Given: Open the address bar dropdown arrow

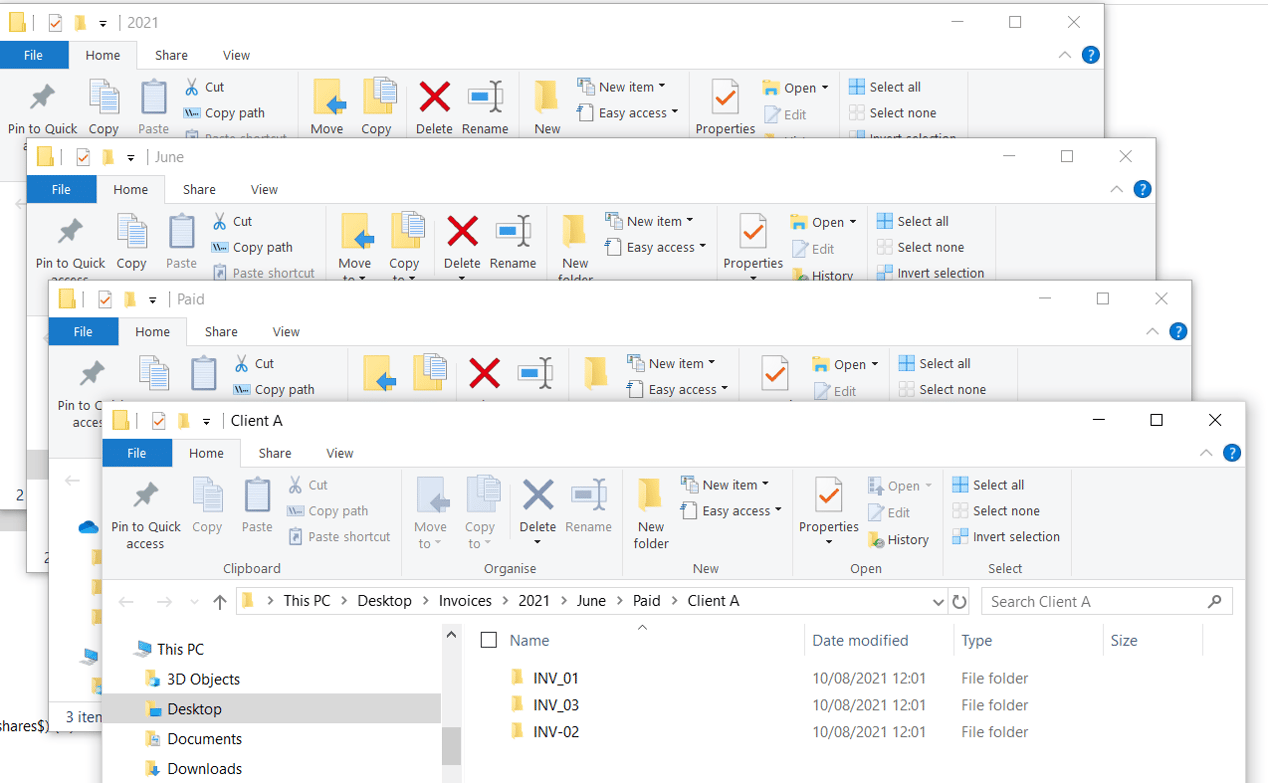Looking at the screenshot, I should pyautogui.click(x=938, y=600).
